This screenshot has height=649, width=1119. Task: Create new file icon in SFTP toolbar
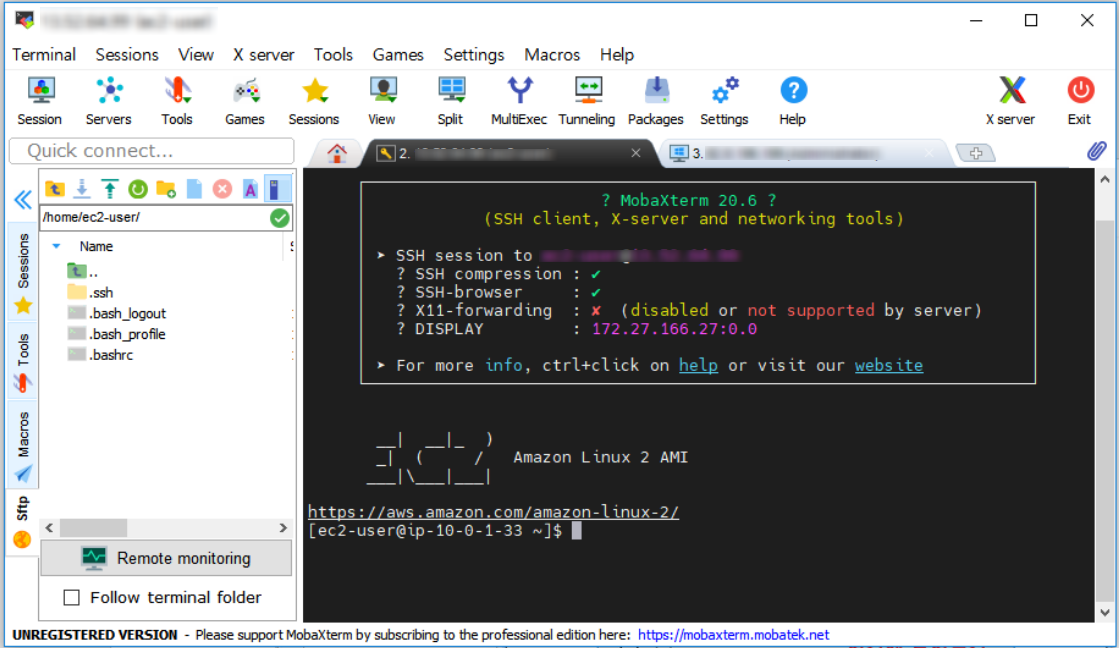click(194, 189)
